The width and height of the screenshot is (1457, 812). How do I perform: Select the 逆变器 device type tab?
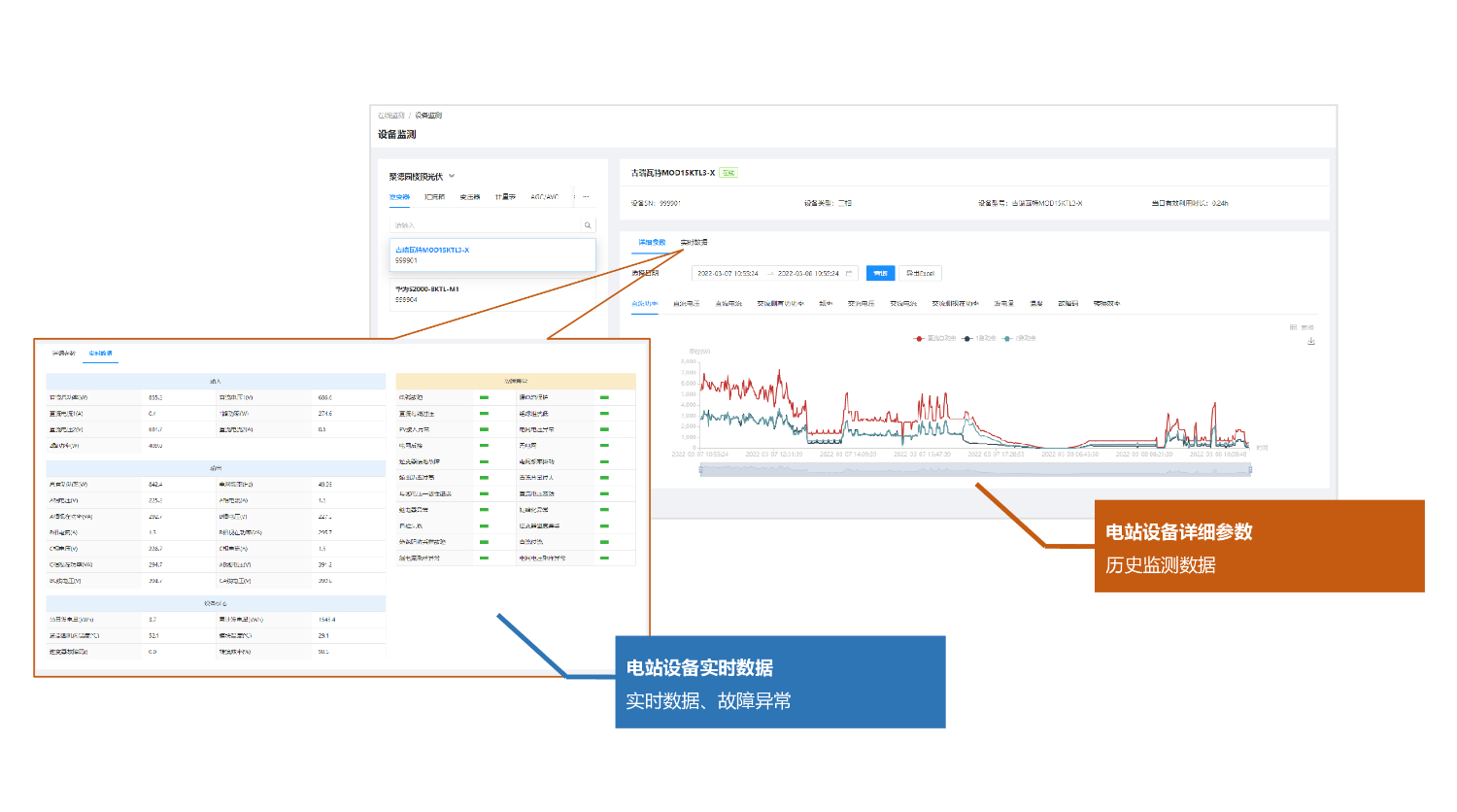click(x=399, y=197)
